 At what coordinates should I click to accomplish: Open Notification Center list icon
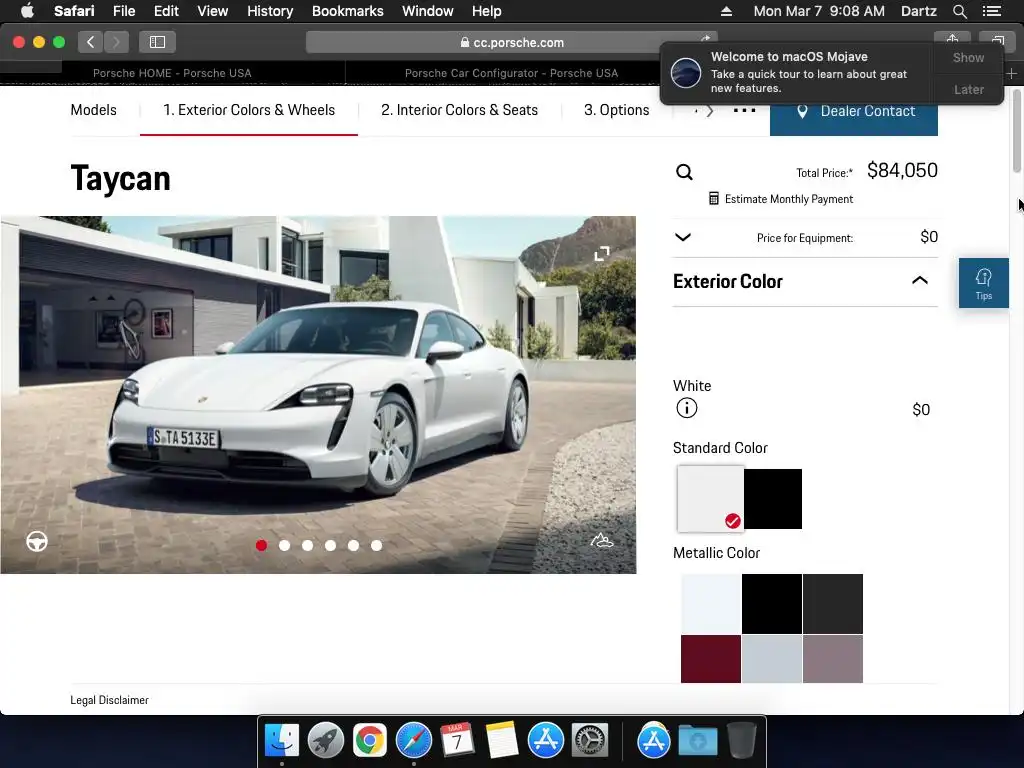tap(991, 11)
